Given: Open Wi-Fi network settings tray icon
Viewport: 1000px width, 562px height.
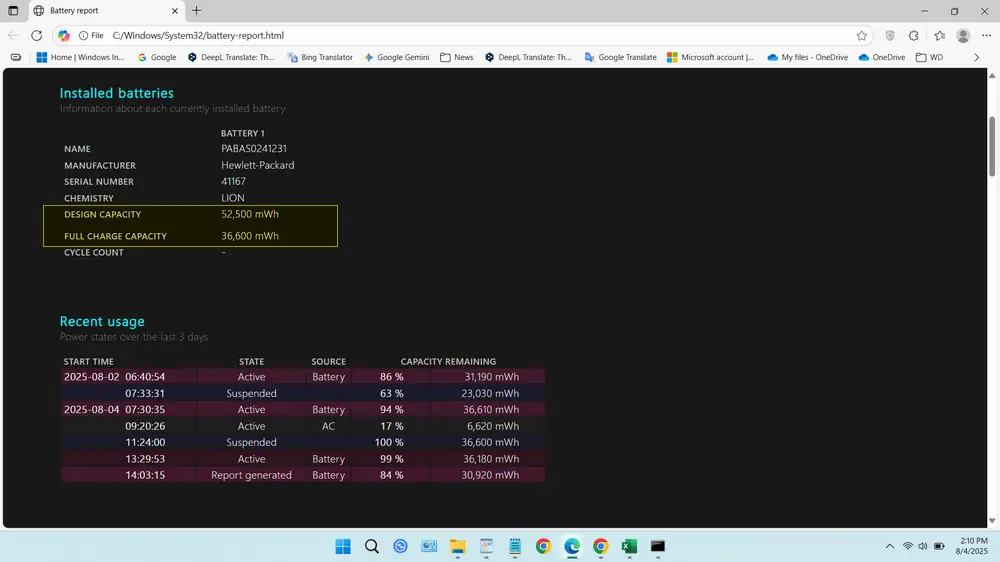Looking at the screenshot, I should [x=908, y=547].
